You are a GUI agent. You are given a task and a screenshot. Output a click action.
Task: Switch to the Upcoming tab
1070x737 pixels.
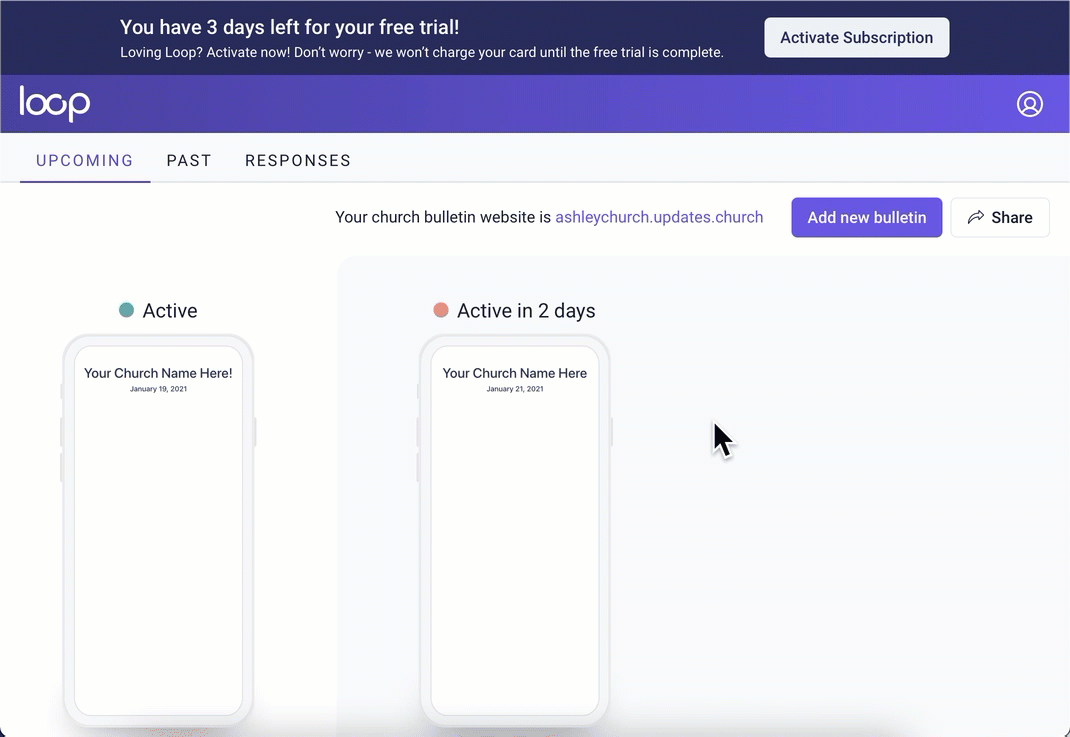click(x=85, y=160)
